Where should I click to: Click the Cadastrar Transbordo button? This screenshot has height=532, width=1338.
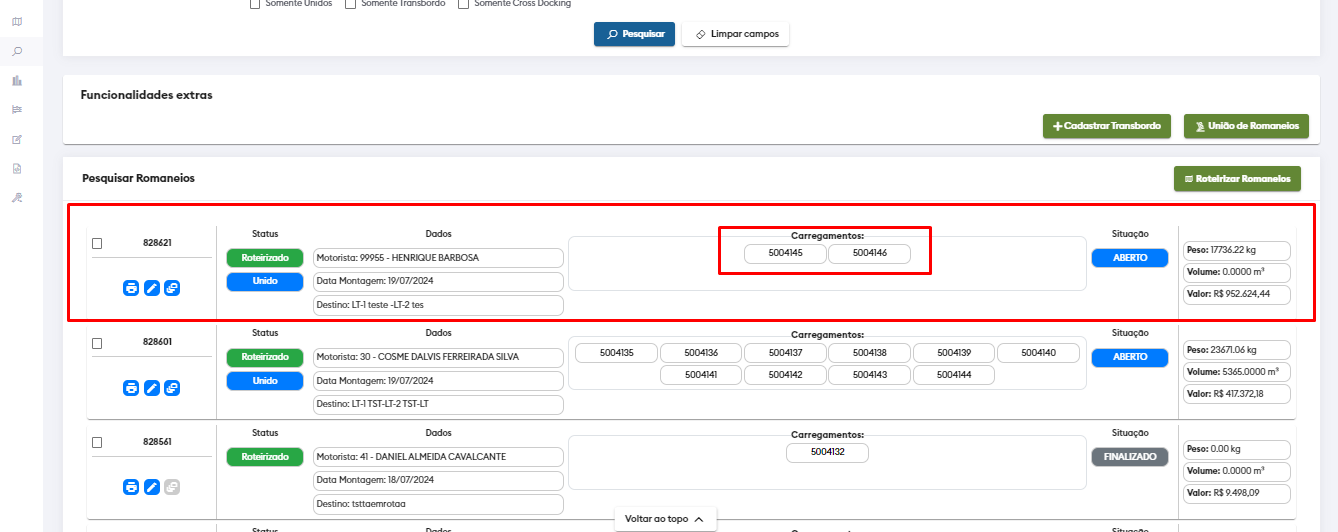pyautogui.click(x=1106, y=126)
